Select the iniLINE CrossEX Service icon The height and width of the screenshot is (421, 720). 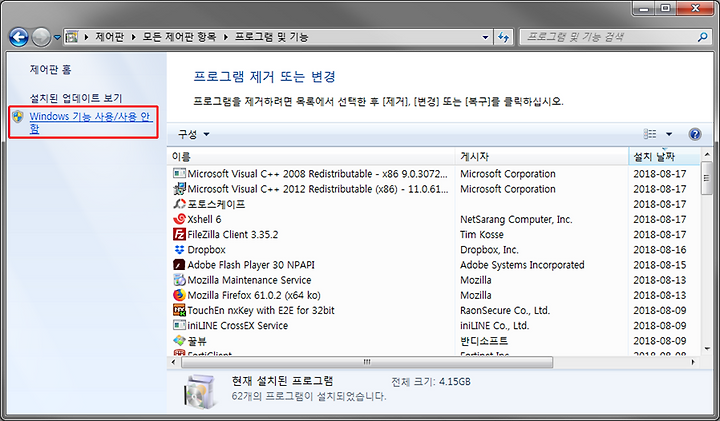tap(179, 325)
